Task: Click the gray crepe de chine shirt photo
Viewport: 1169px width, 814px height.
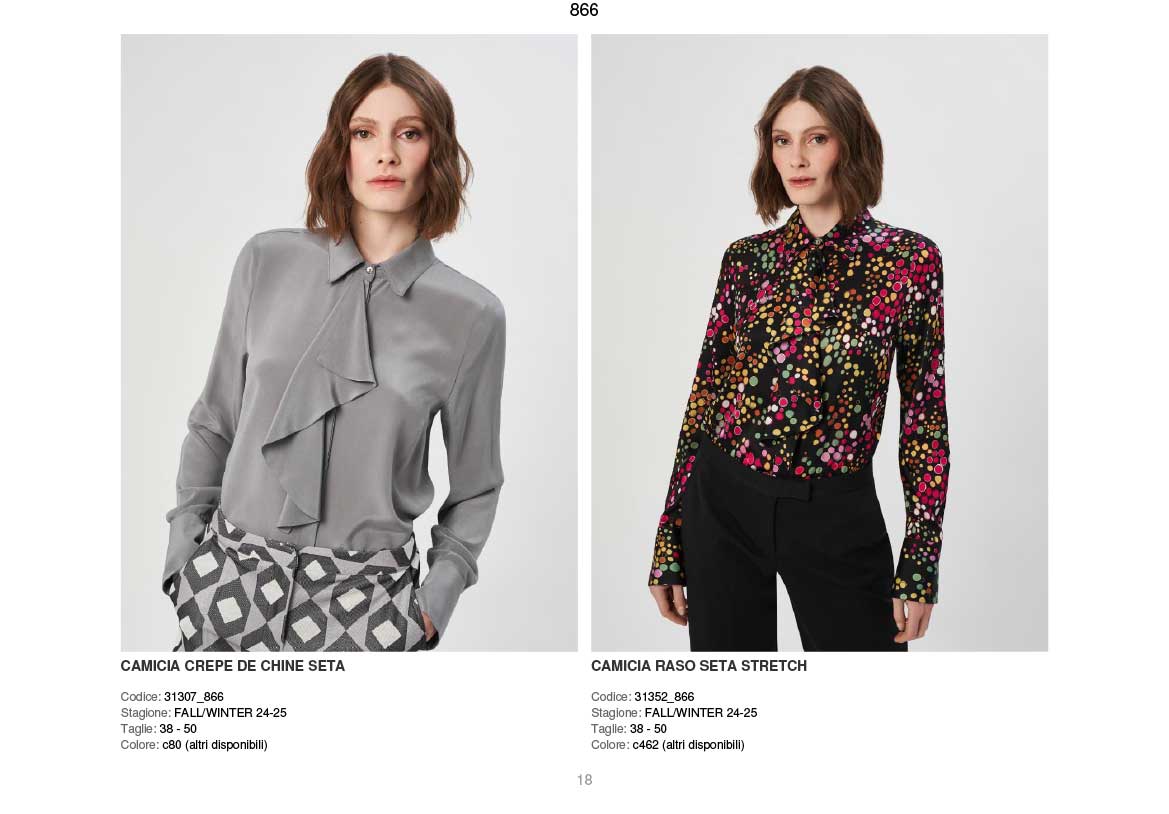Action: [349, 342]
